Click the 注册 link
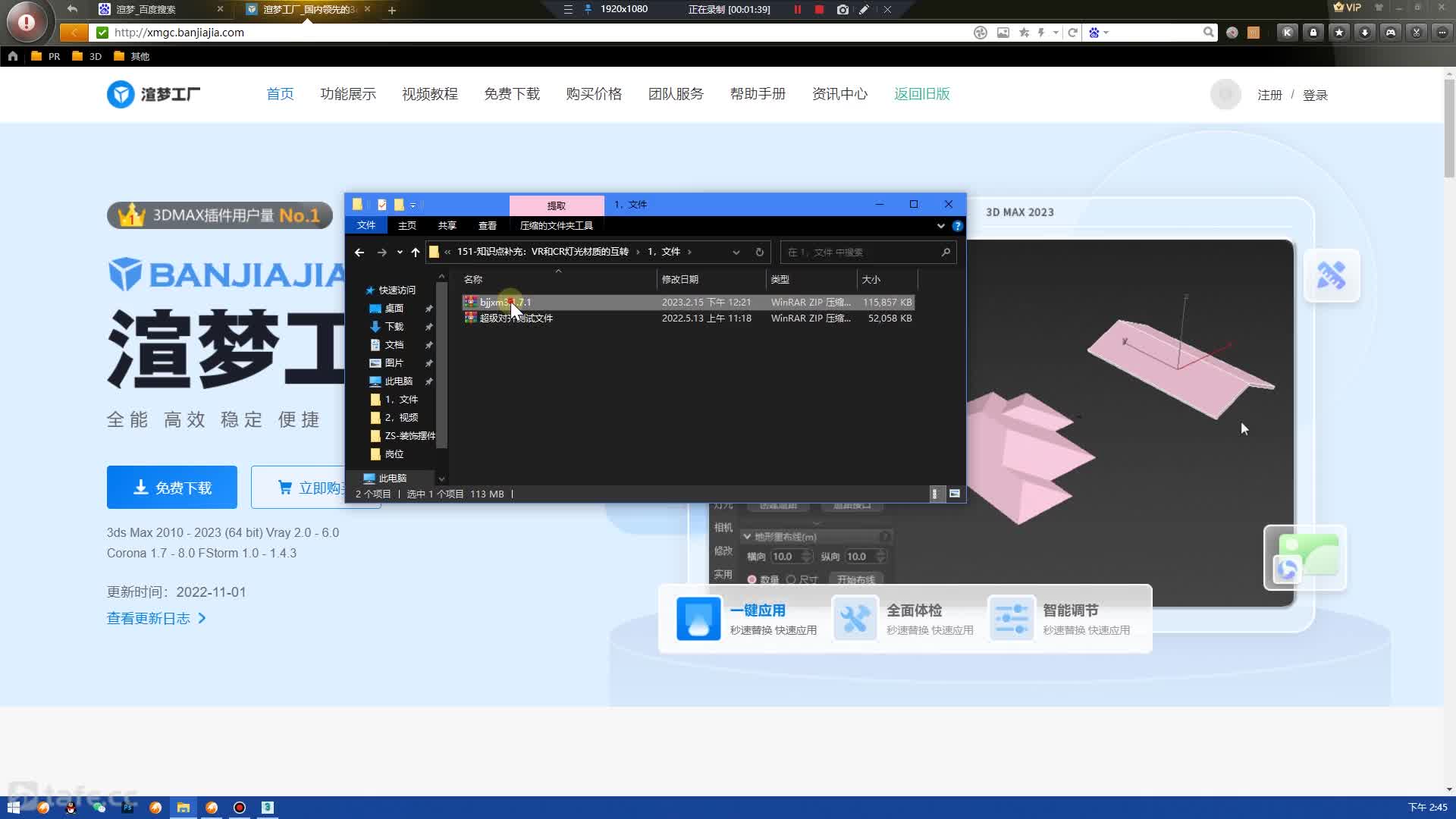This screenshot has width=1456, height=819. click(x=1269, y=96)
